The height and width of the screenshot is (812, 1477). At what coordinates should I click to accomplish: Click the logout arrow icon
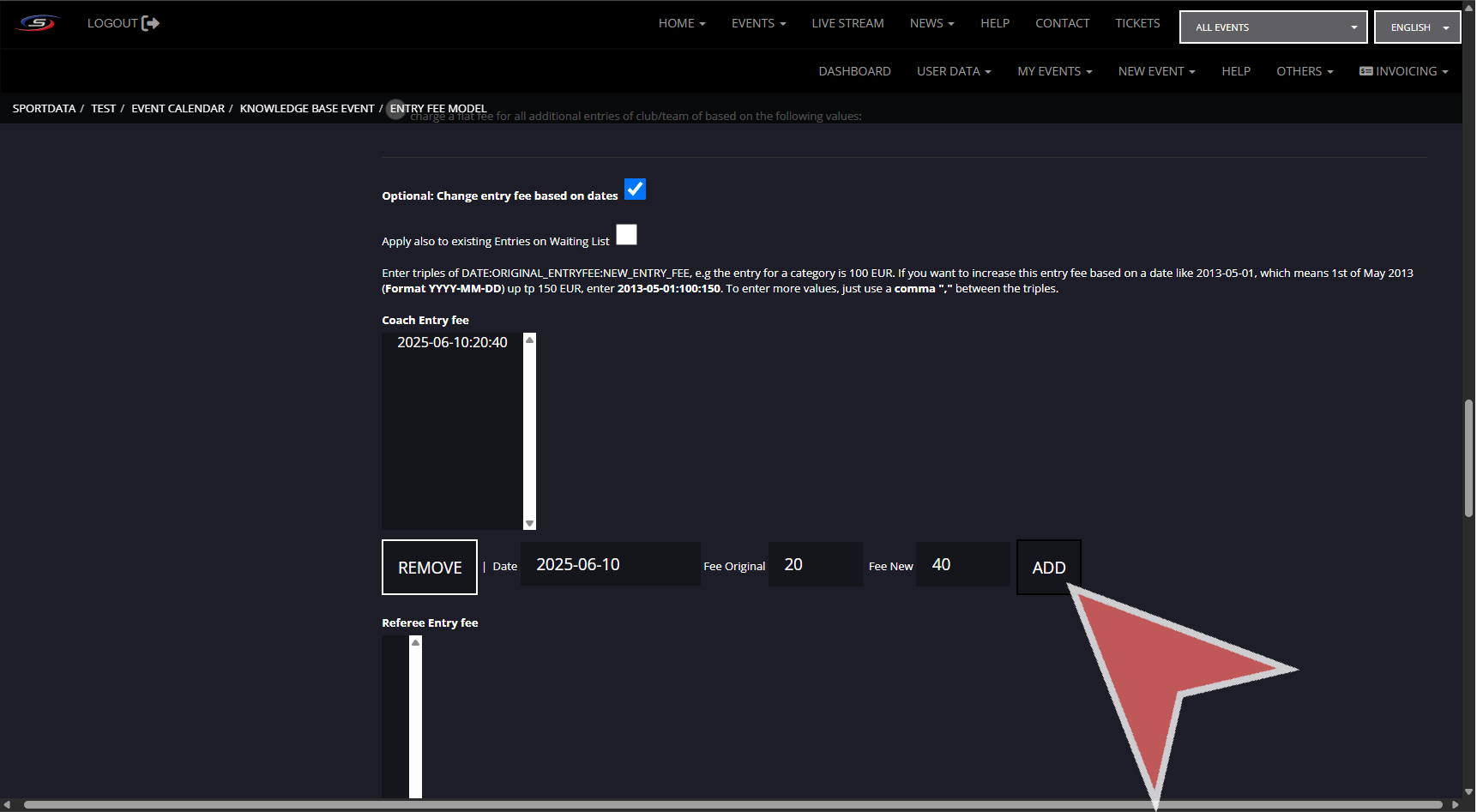click(x=150, y=23)
